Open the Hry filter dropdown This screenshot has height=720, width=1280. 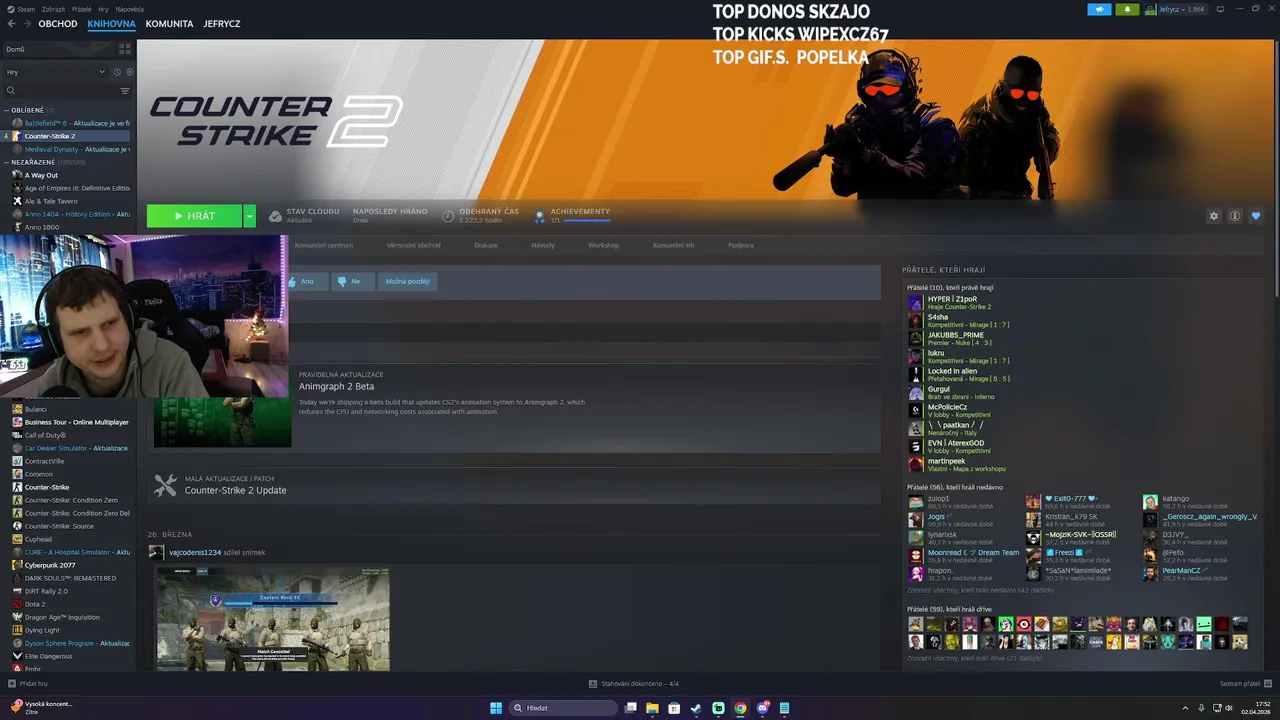55,72
